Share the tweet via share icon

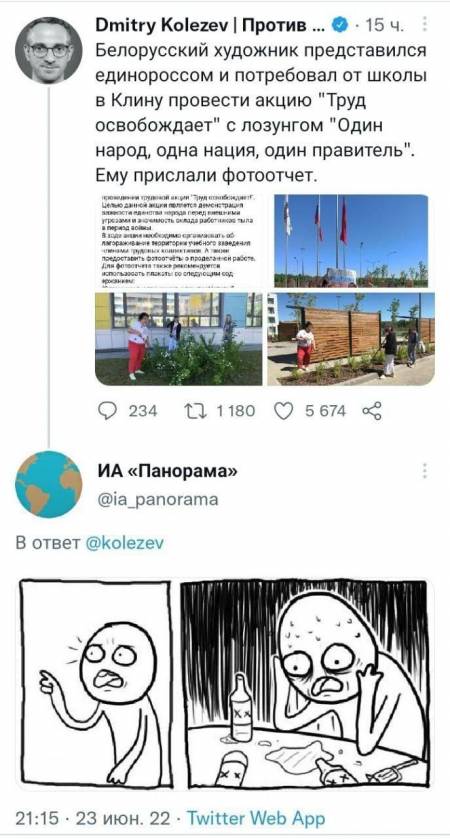(372, 411)
